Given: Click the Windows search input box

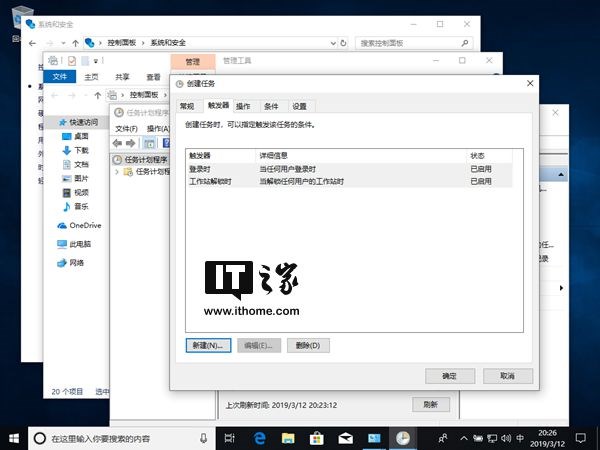Looking at the screenshot, I should point(120,439).
